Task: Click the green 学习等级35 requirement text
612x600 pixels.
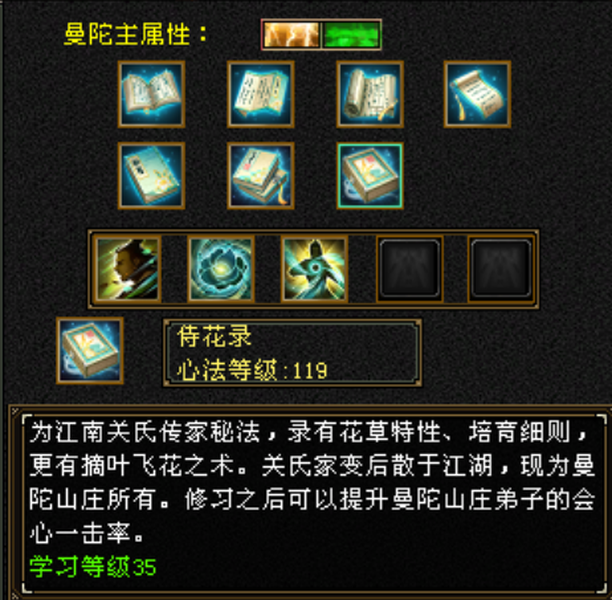Action: (x=93, y=566)
